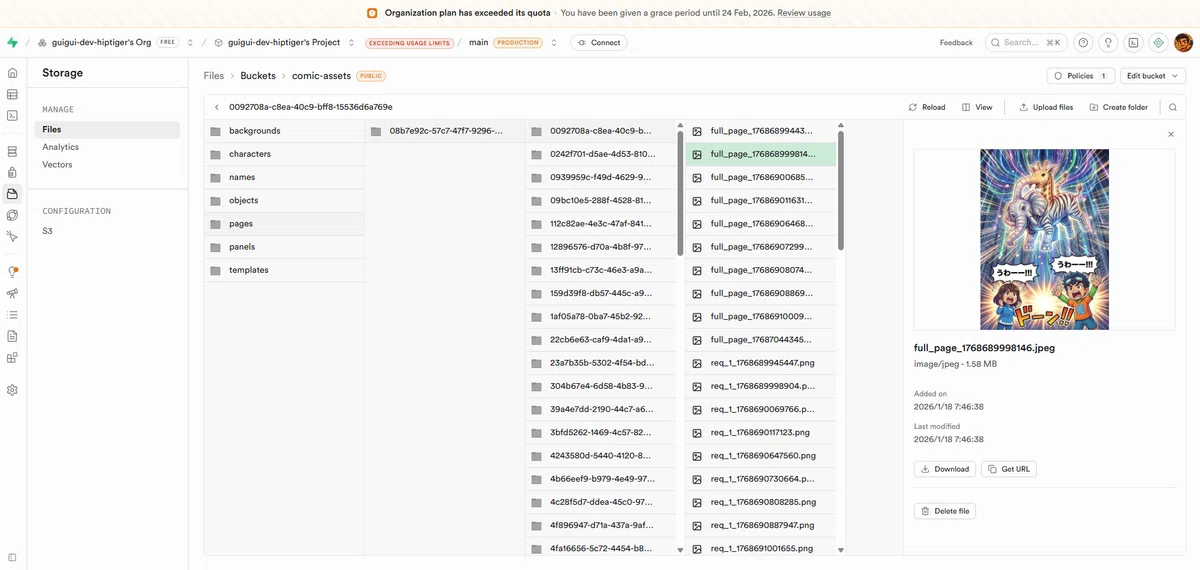Screen dimensions: 1200x570
Task: Expand the branch switcher next to PRODUCTION
Action: (554, 43)
